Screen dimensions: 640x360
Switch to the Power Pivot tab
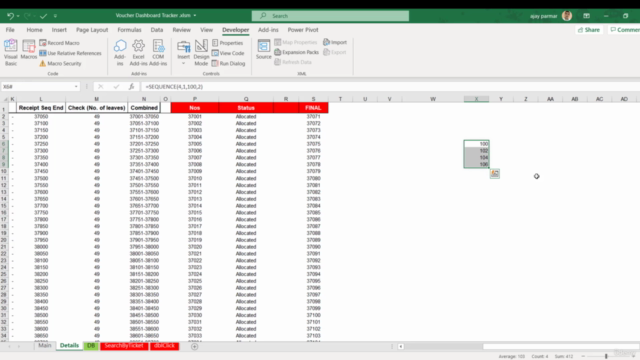coord(303,30)
